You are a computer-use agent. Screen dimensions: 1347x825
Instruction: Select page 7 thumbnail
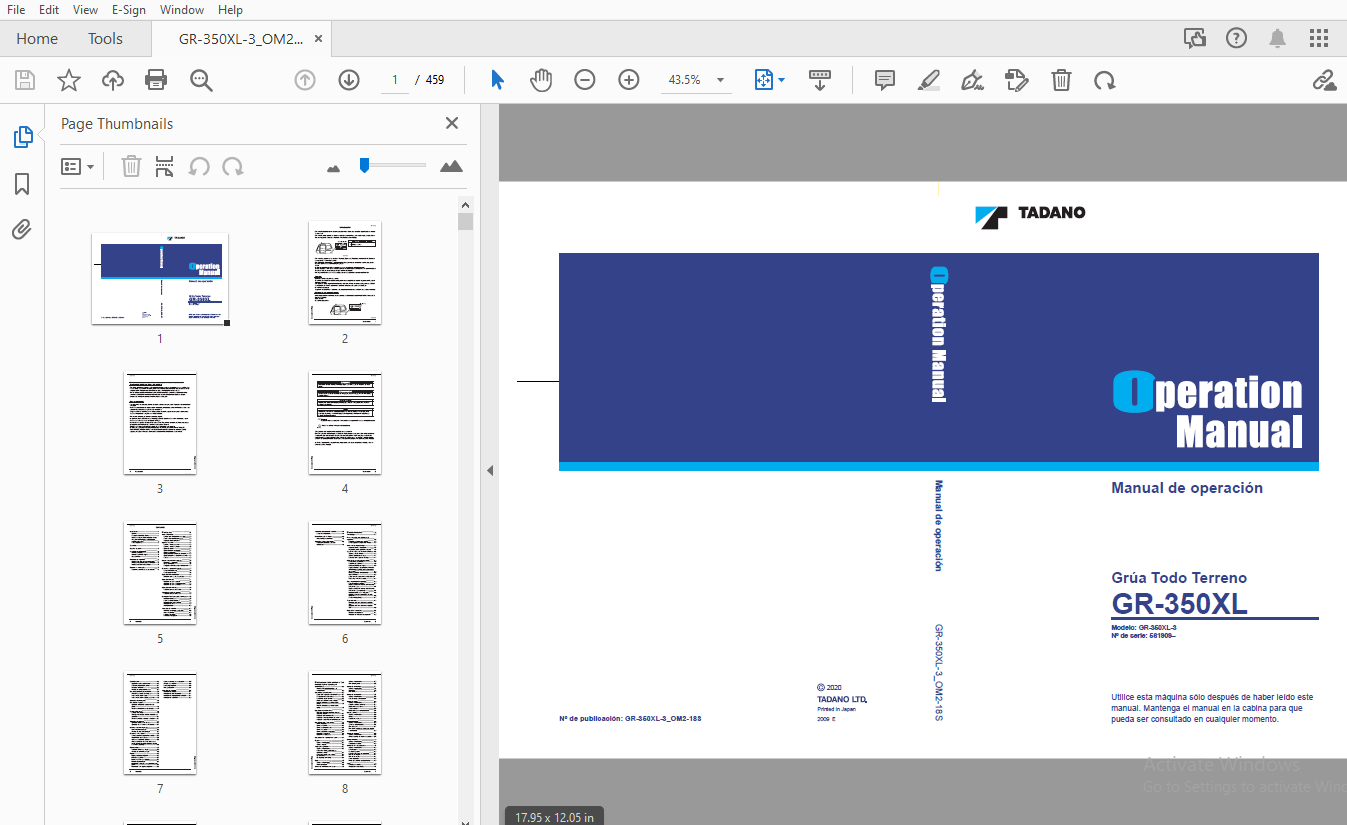pos(160,723)
